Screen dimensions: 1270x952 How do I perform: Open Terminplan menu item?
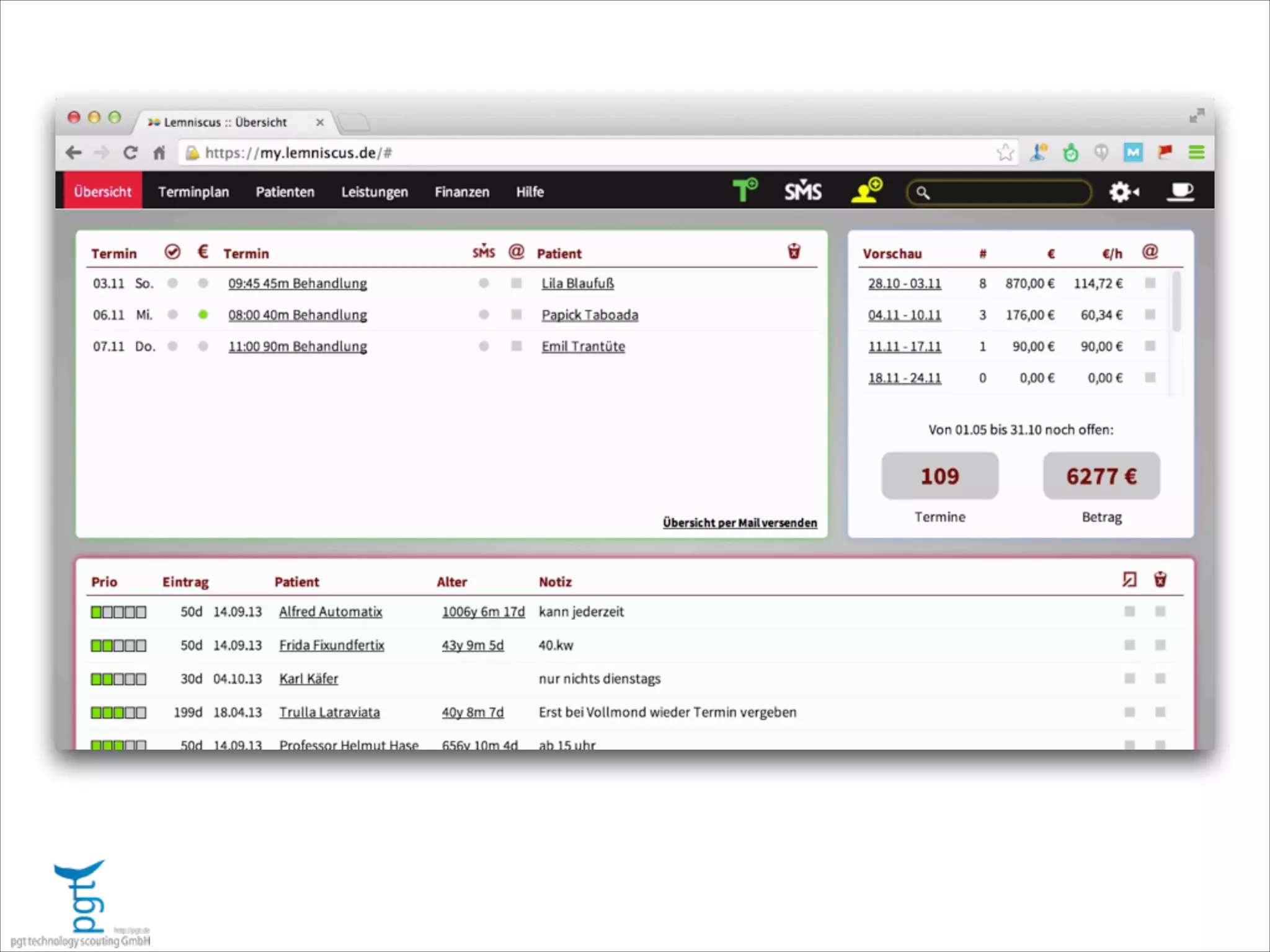coord(193,192)
